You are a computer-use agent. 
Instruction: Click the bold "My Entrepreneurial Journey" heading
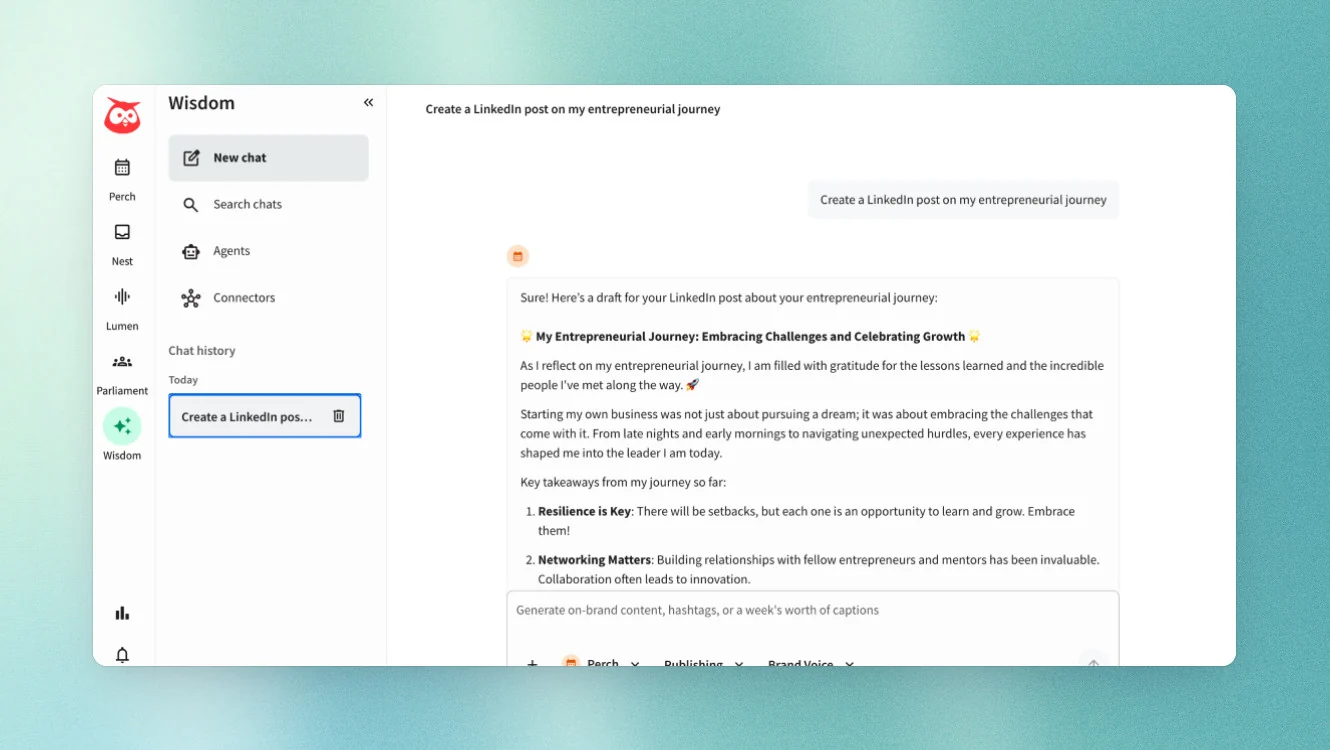pyautogui.click(x=750, y=337)
